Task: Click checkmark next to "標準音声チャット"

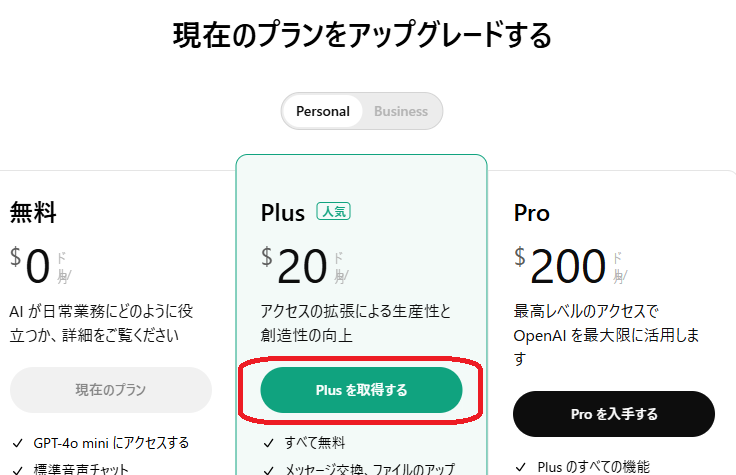Action: click(17, 469)
